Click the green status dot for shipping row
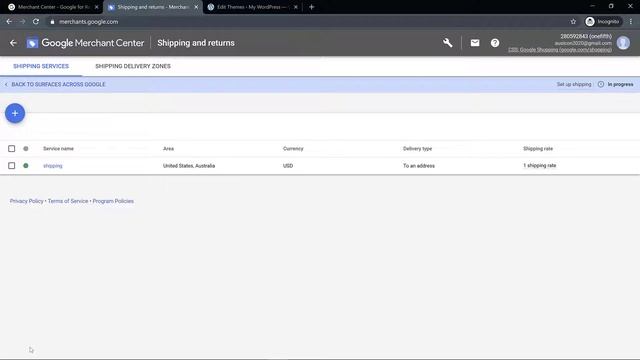Screen dimensions: 640x360 tap(26, 166)
